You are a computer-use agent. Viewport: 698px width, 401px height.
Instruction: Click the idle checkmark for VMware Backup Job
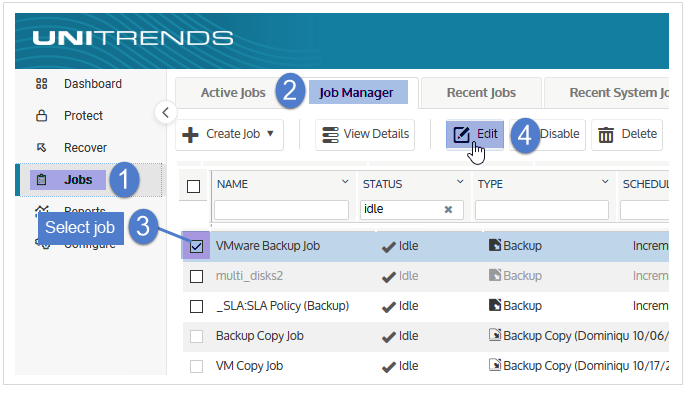tap(389, 247)
